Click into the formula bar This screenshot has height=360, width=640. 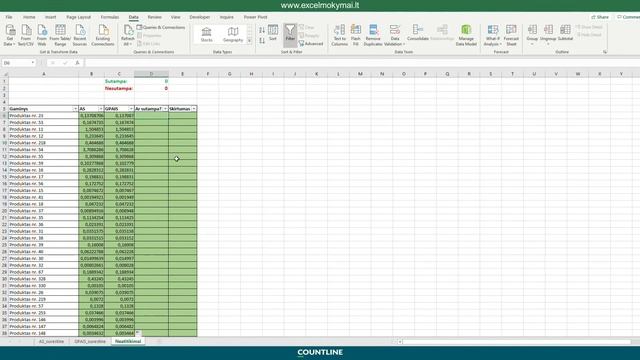[361, 63]
